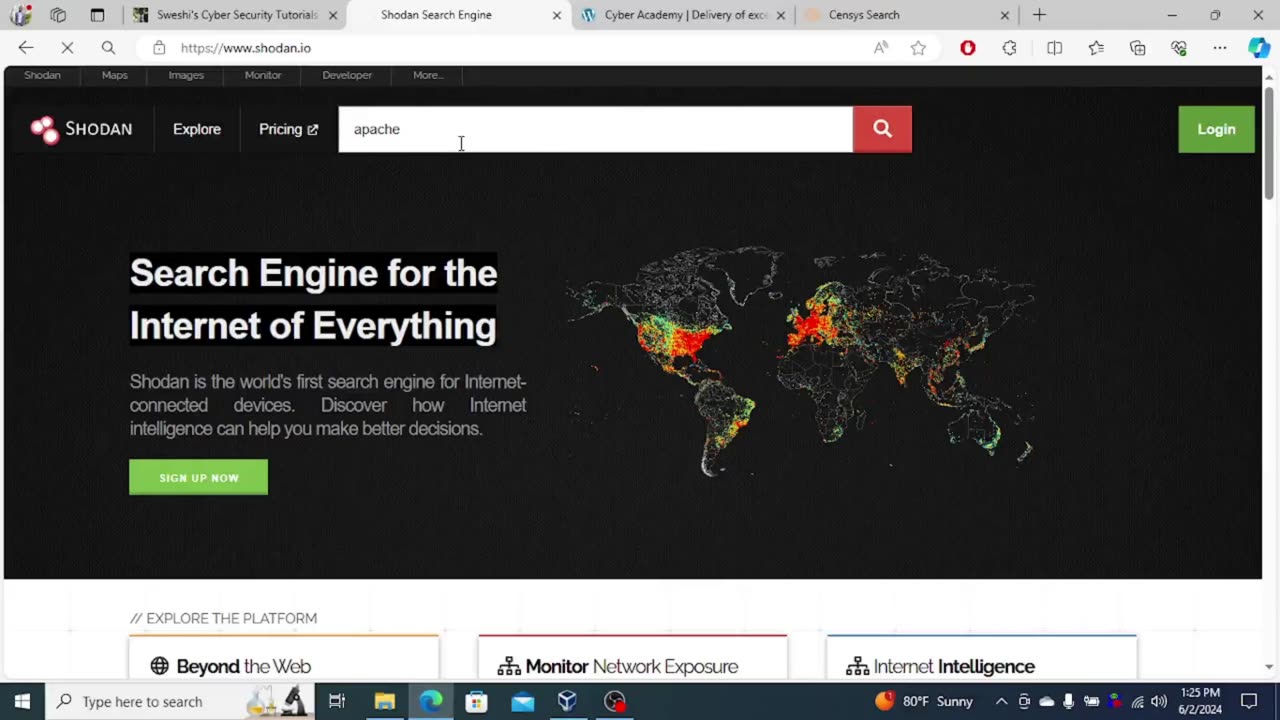Open the notification center icon
This screenshot has width=1280, height=720.
click(x=1249, y=701)
